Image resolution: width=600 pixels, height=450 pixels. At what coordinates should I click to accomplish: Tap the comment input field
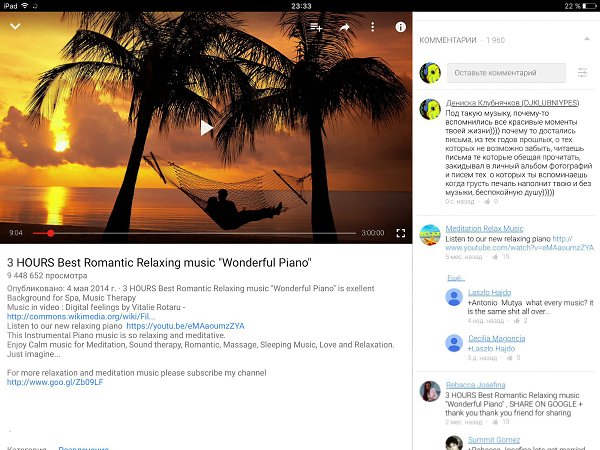[506, 73]
